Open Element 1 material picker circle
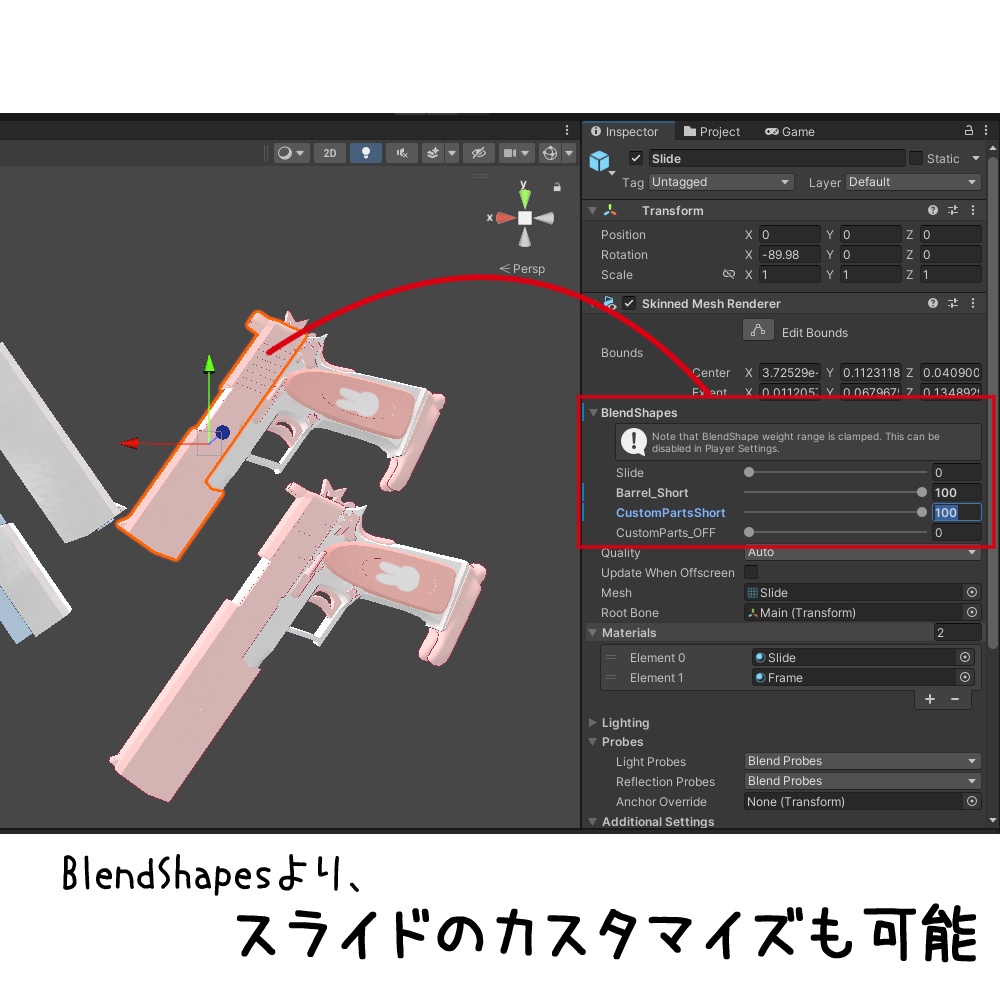Image resolution: width=1000 pixels, height=1000 pixels. [965, 677]
